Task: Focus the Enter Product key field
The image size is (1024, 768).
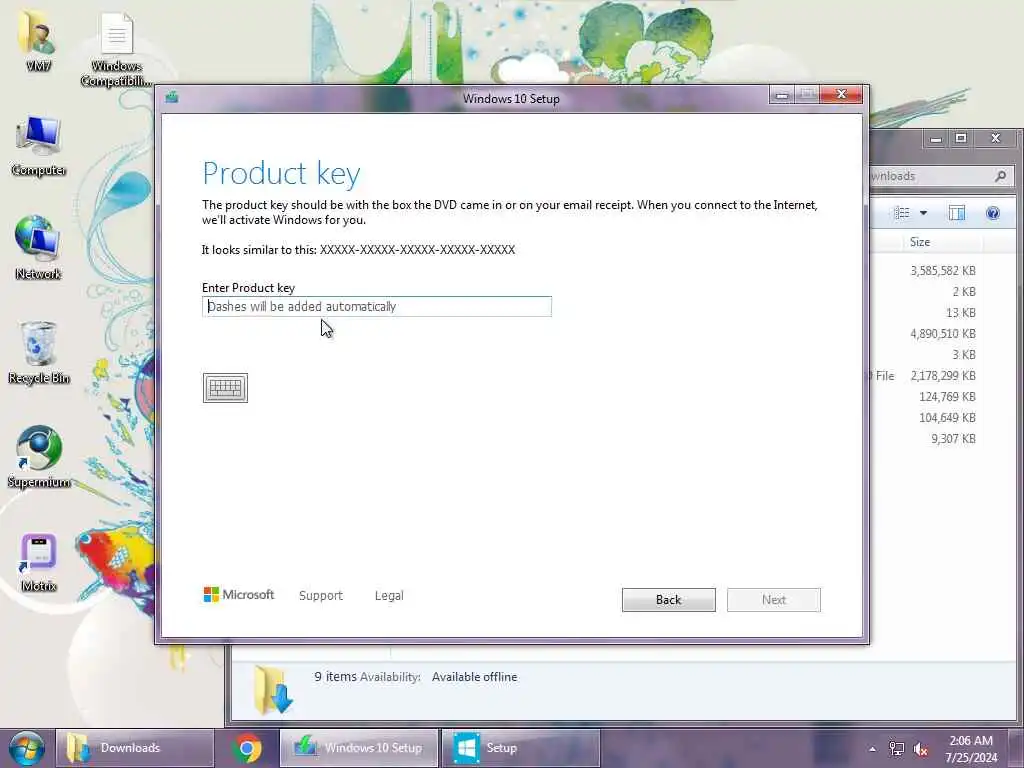Action: [377, 306]
